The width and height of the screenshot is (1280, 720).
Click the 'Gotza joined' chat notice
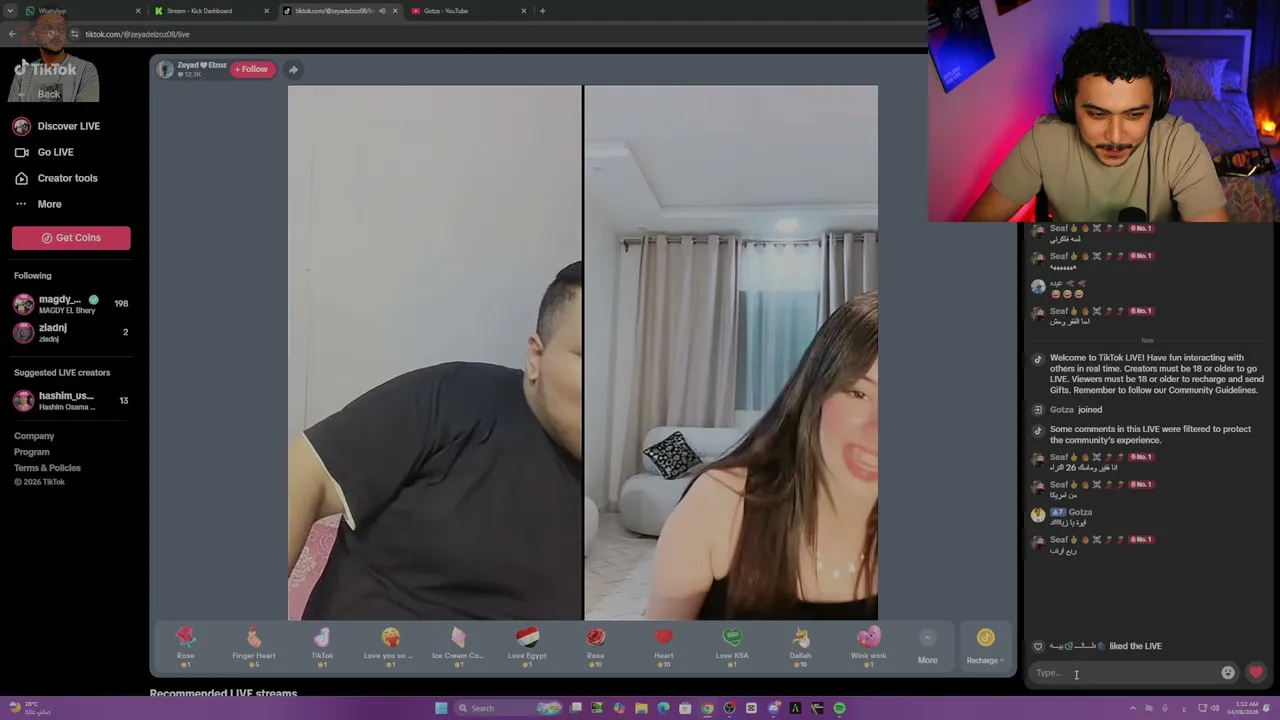point(1076,410)
